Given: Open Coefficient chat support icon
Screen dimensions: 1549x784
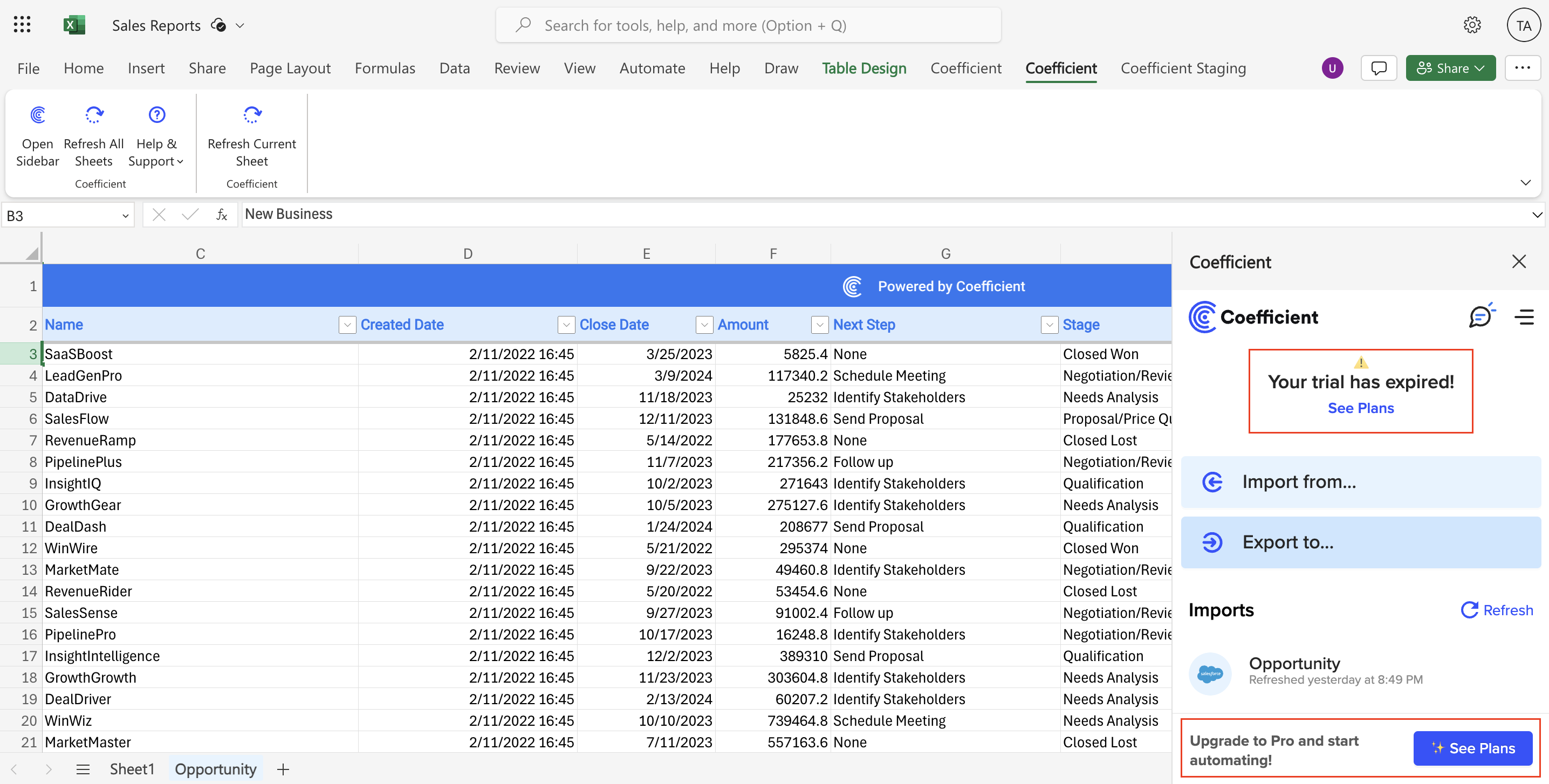Looking at the screenshot, I should click(1481, 315).
